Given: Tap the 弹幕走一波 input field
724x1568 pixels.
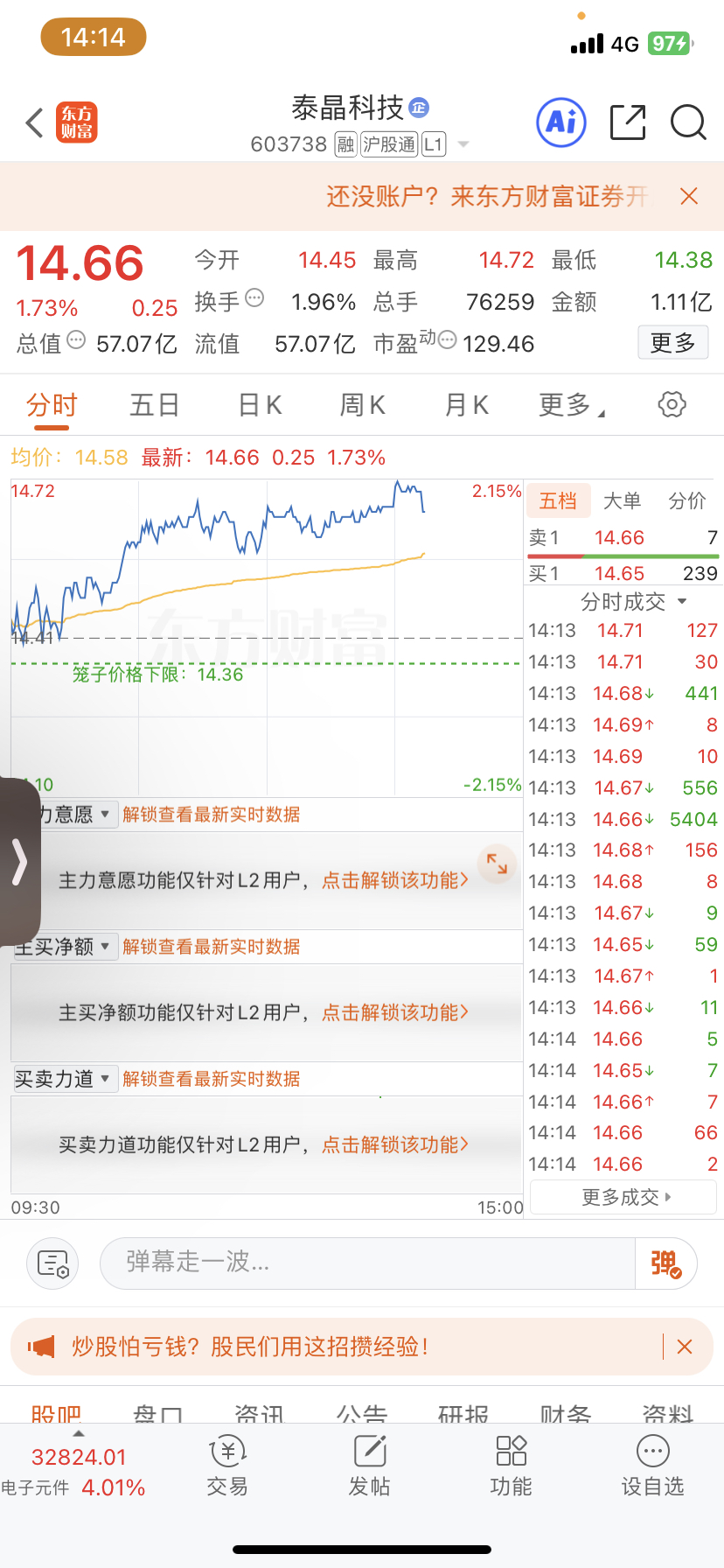Looking at the screenshot, I should click(x=367, y=1263).
